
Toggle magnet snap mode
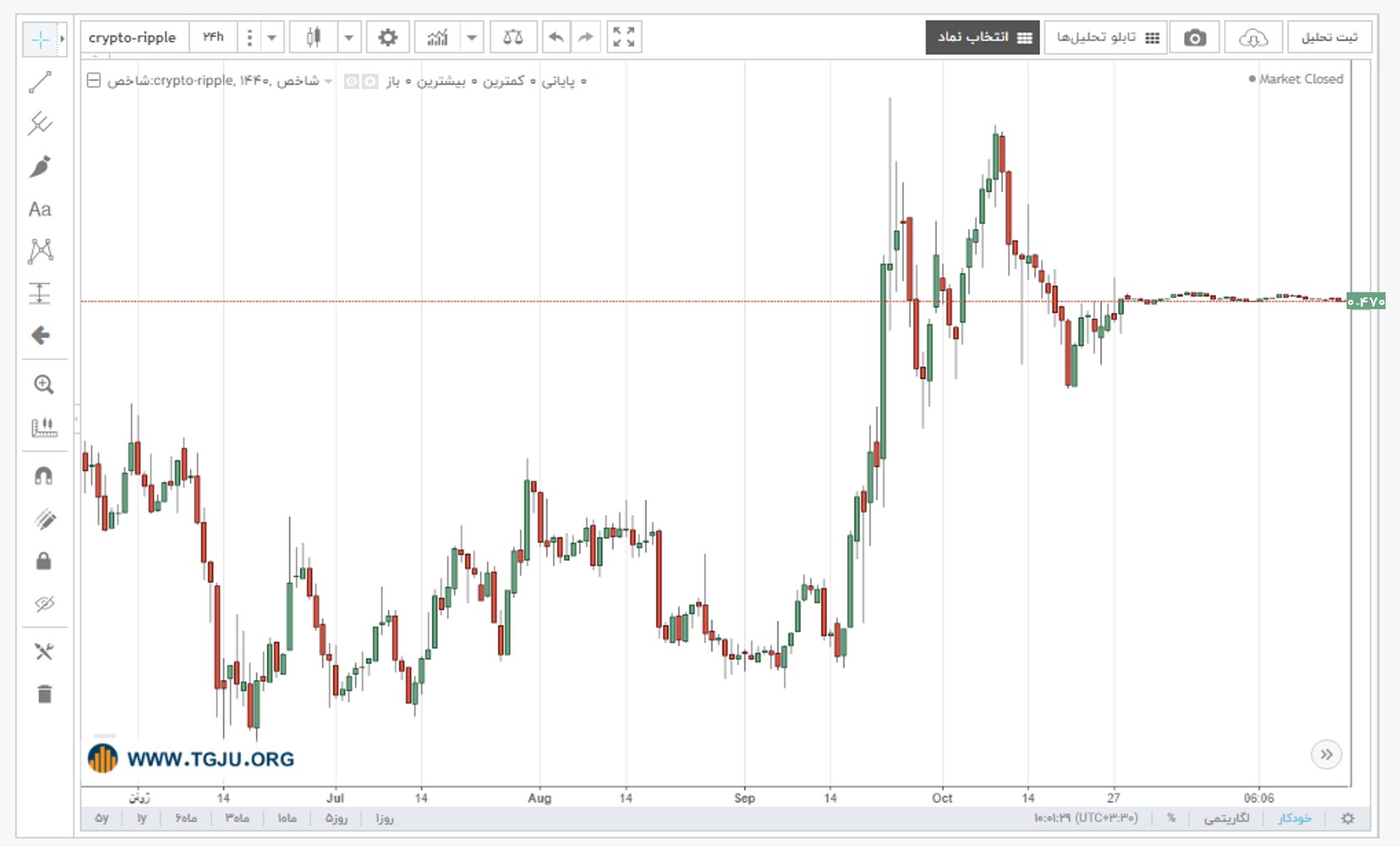click(44, 476)
